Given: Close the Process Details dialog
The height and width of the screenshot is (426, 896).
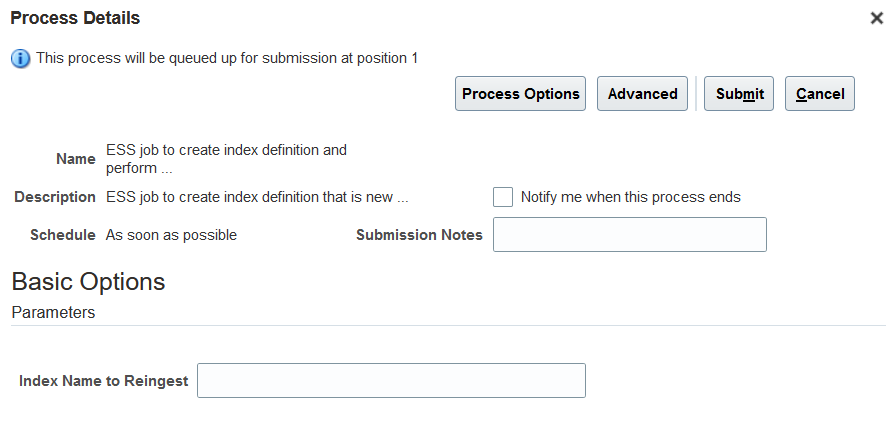Looking at the screenshot, I should click(877, 18).
